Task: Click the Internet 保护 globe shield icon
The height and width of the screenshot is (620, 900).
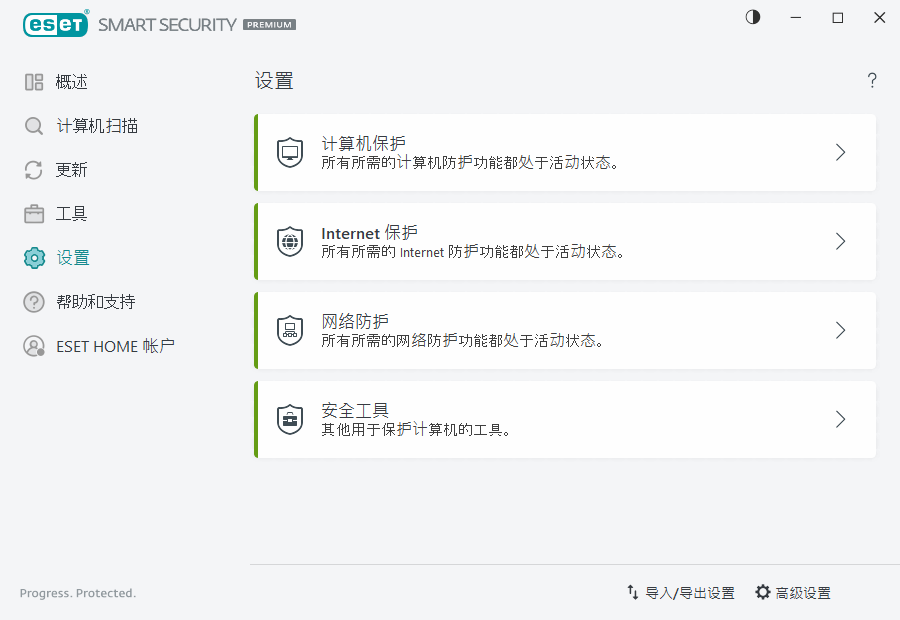Action: pyautogui.click(x=289, y=241)
